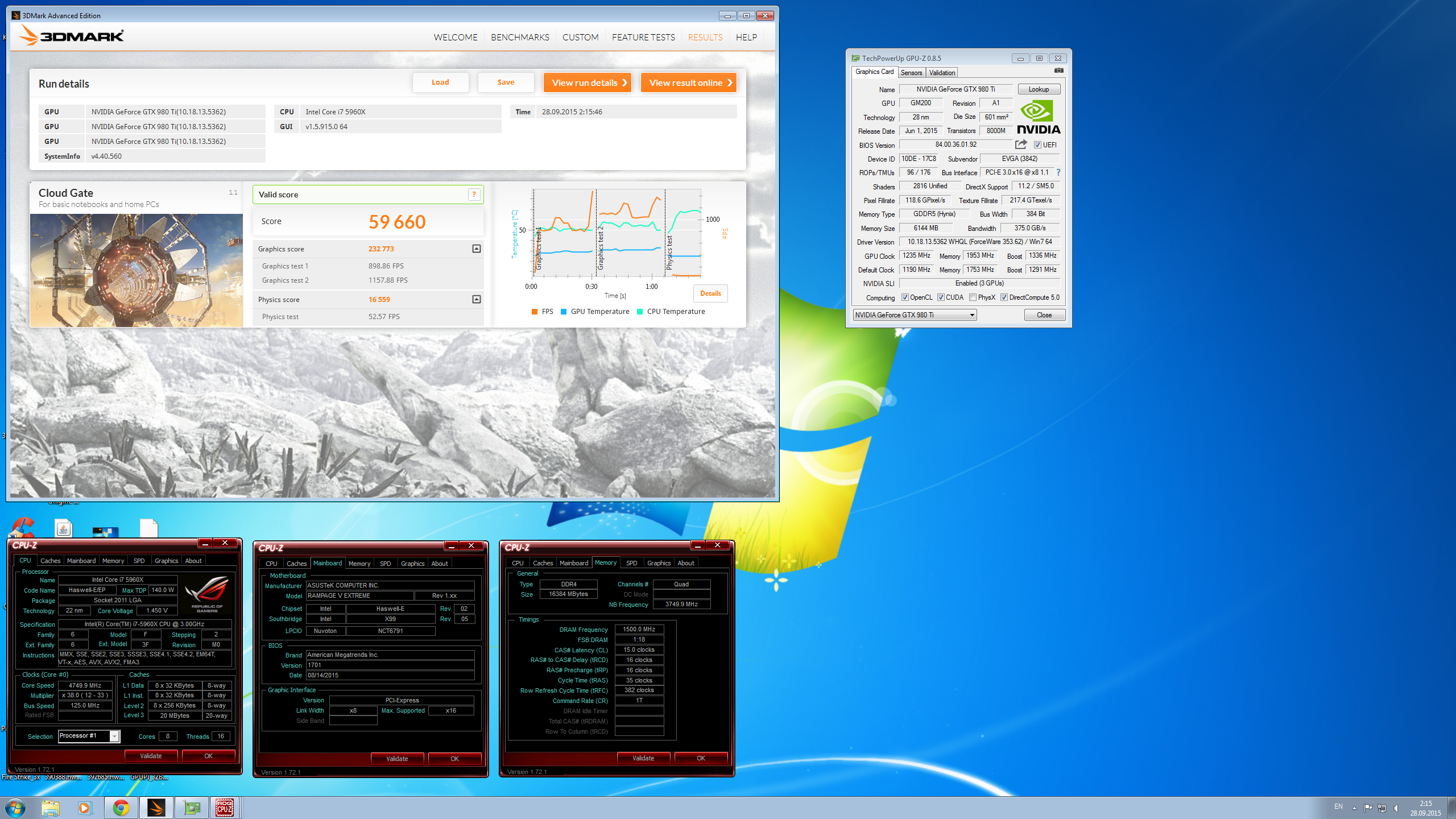1456x819 pixels.
Task: Click the orange FPS legend swatch
Action: [535, 312]
